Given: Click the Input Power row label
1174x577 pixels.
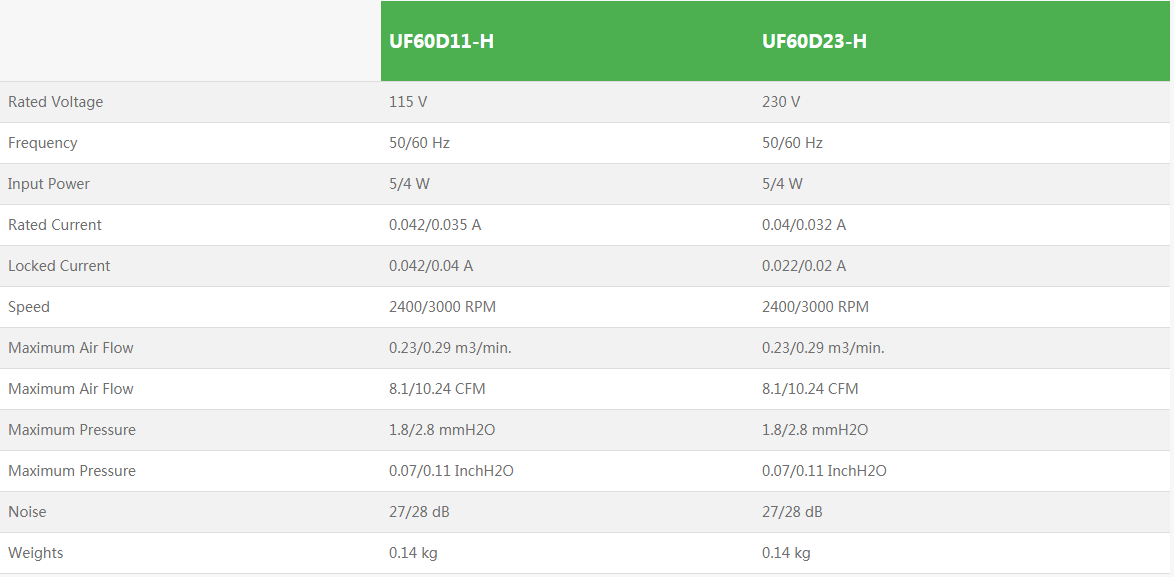Looking at the screenshot, I should coord(49,184).
